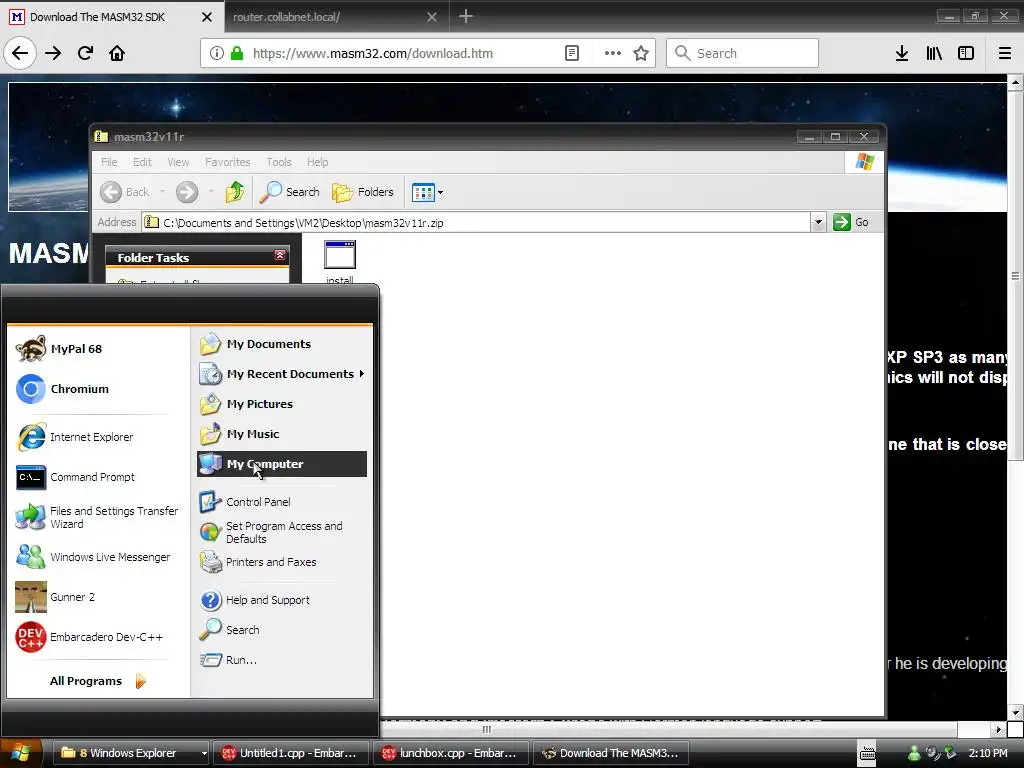Viewport: 1024px width, 768px height.
Task: Open Favorites menu in masm32v11r window
Action: click(227, 162)
